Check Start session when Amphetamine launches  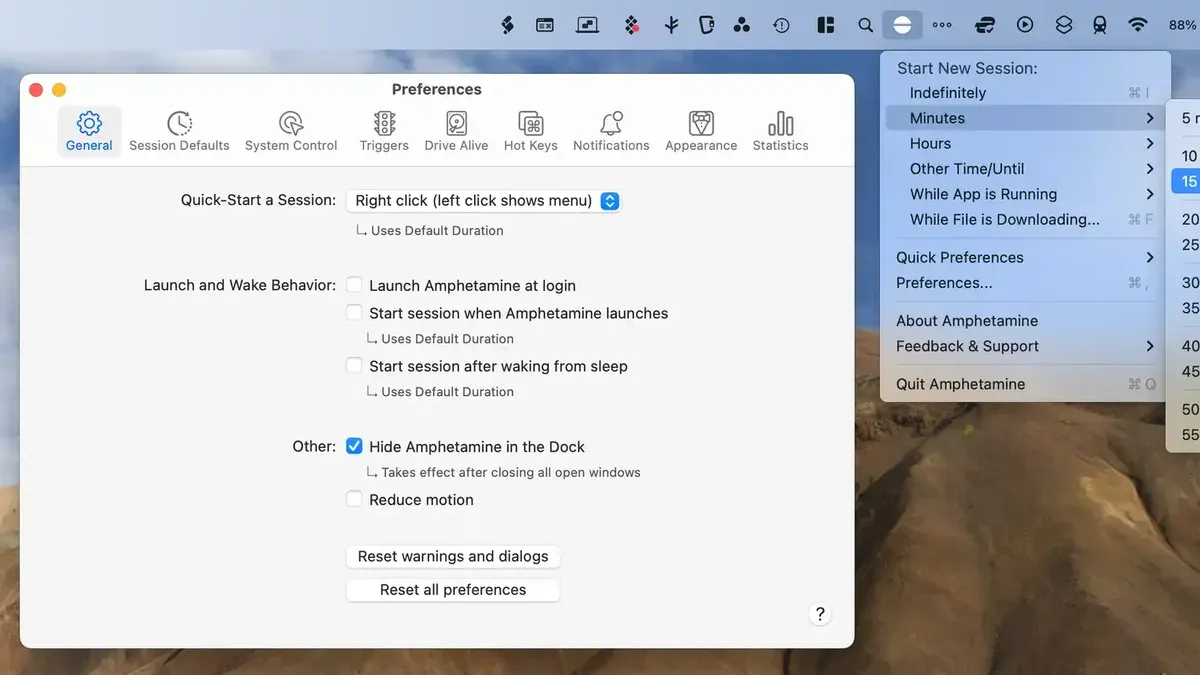click(x=354, y=313)
